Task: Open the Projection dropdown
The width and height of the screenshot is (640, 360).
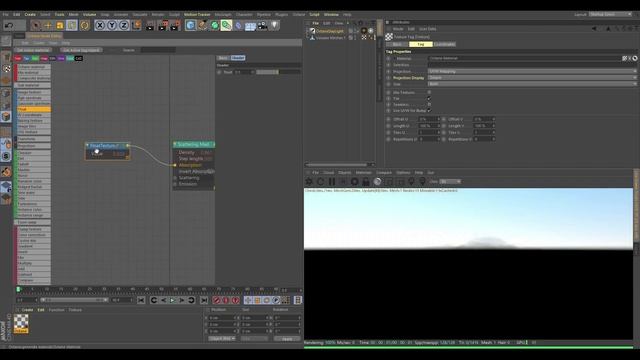Action: (x=532, y=71)
